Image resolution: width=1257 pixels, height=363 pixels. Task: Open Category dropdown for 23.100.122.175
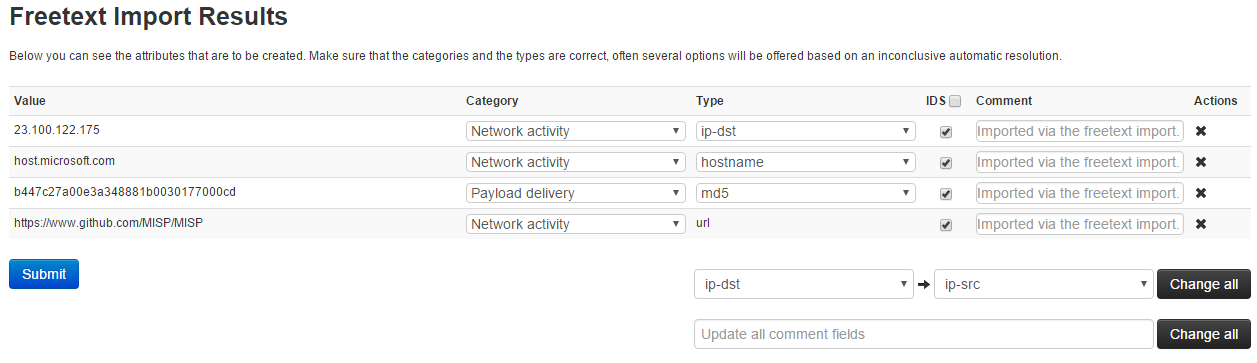[576, 131]
